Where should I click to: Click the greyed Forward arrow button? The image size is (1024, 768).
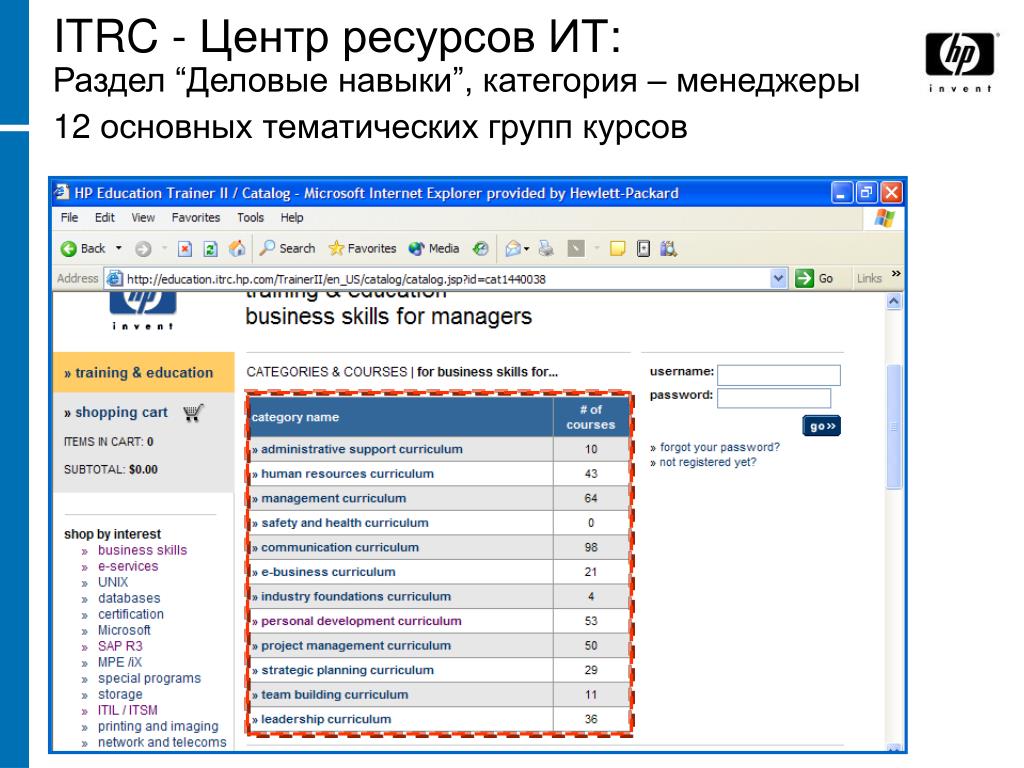pos(143,249)
